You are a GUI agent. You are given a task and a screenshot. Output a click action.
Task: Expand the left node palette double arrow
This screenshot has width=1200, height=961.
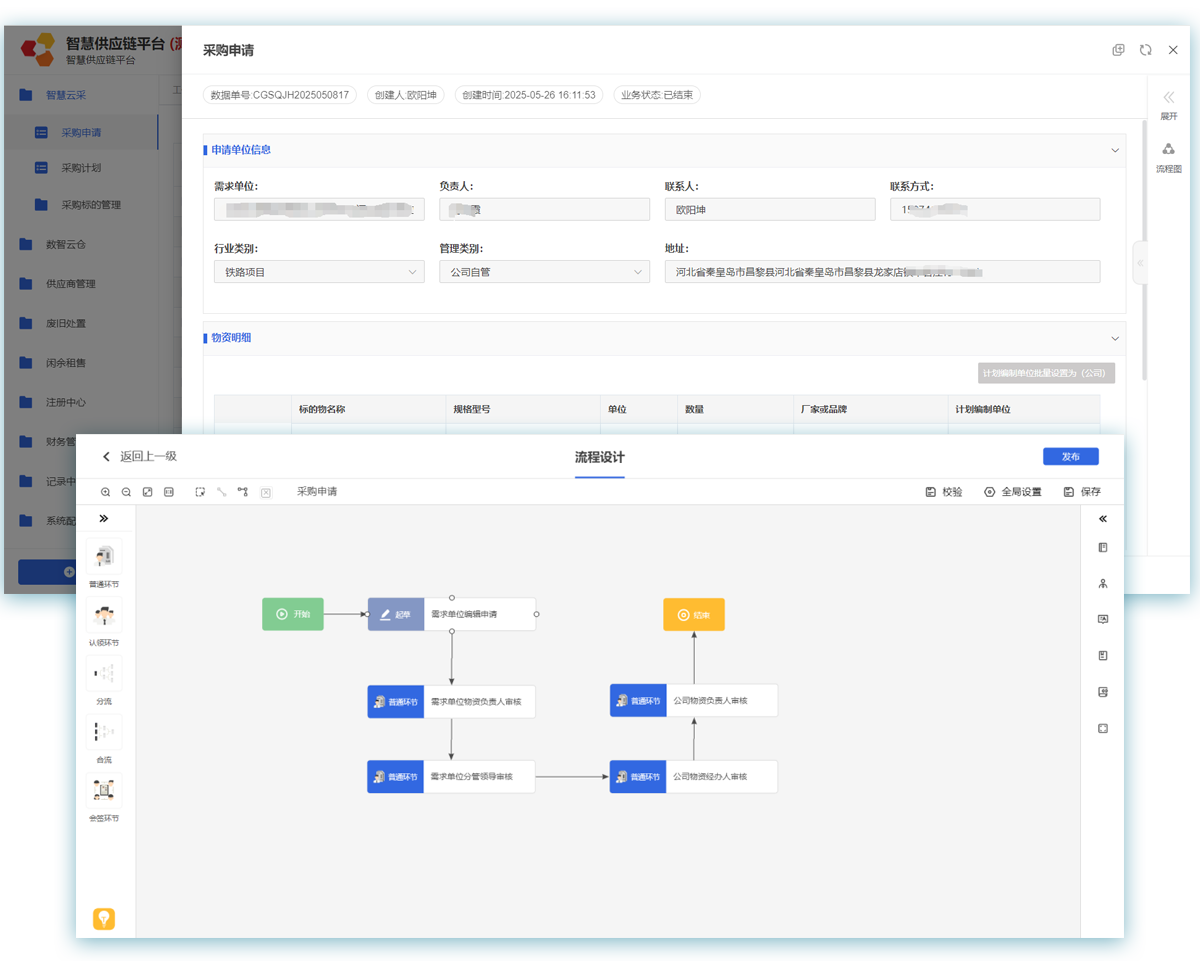[104, 519]
